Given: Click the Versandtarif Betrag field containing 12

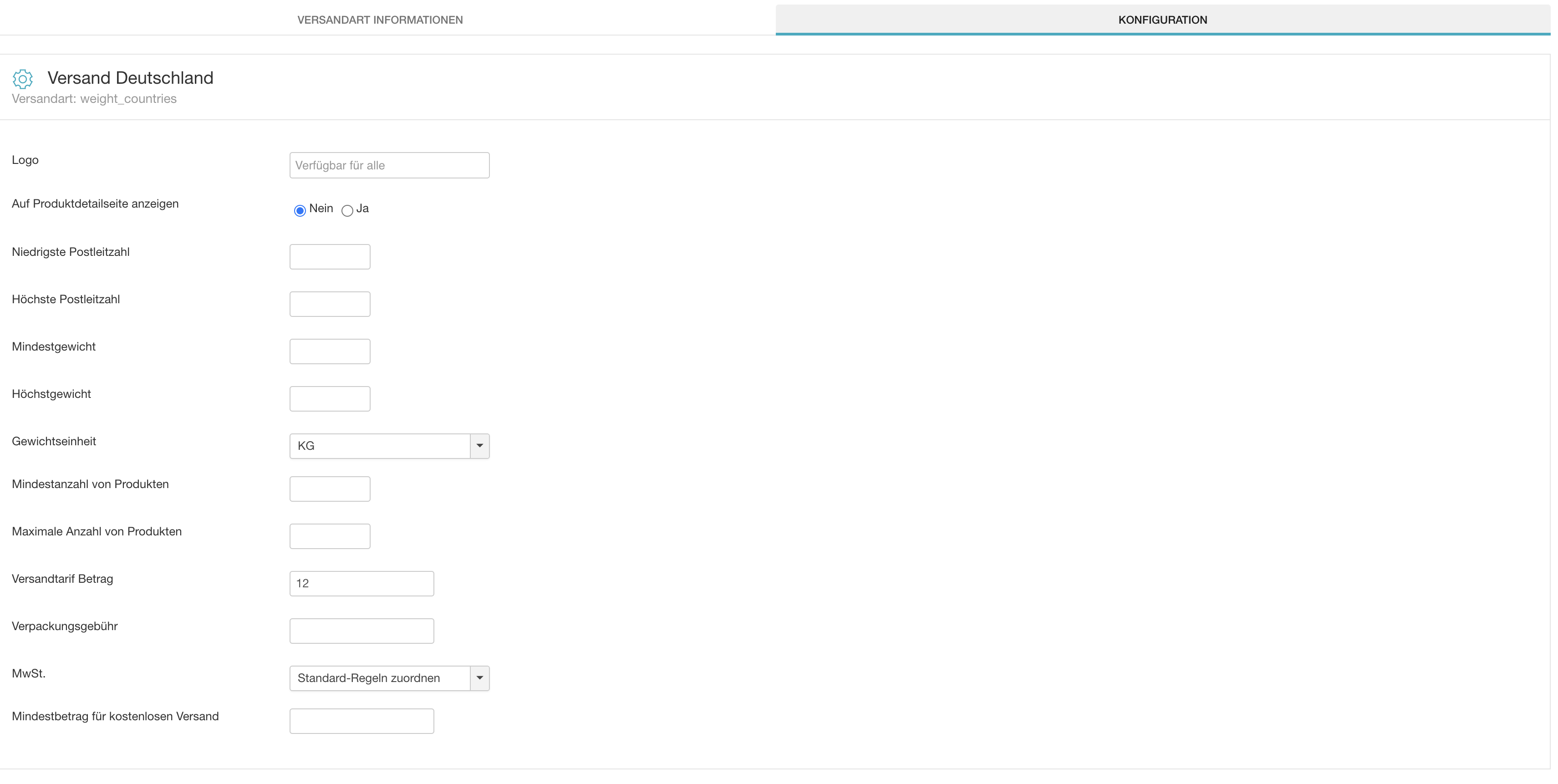Looking at the screenshot, I should 361,583.
